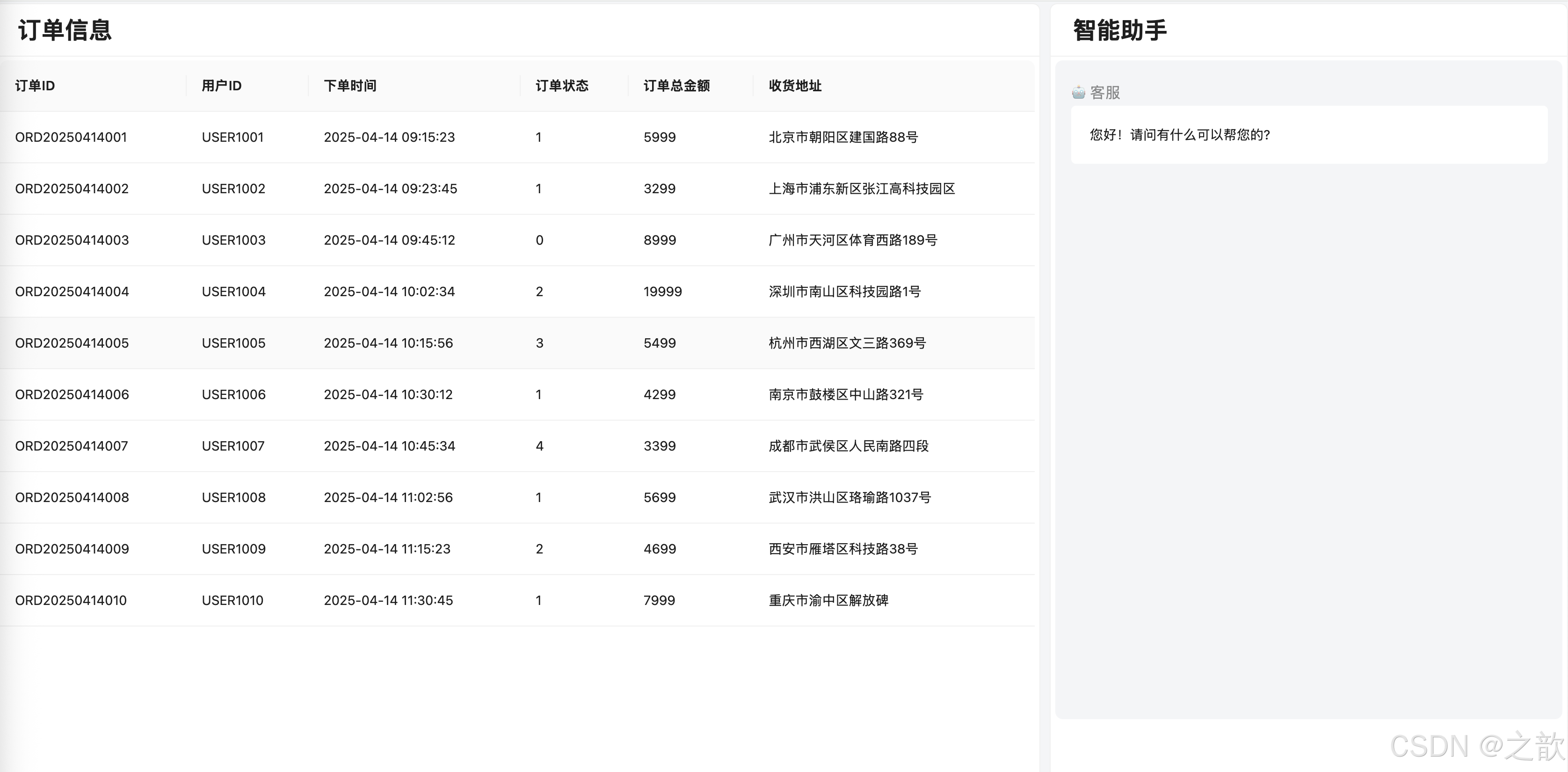Click the 客服 label in chat

tap(1105, 93)
